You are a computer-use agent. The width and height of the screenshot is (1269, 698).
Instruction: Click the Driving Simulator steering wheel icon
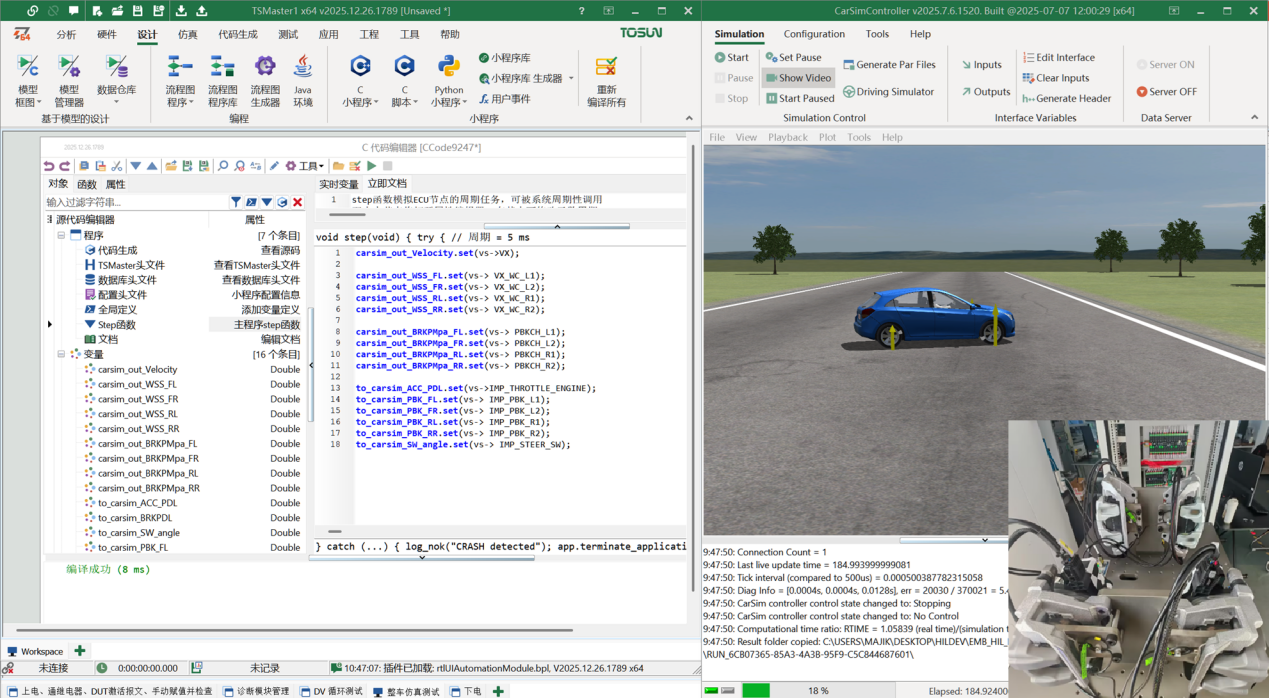pyautogui.click(x=849, y=92)
